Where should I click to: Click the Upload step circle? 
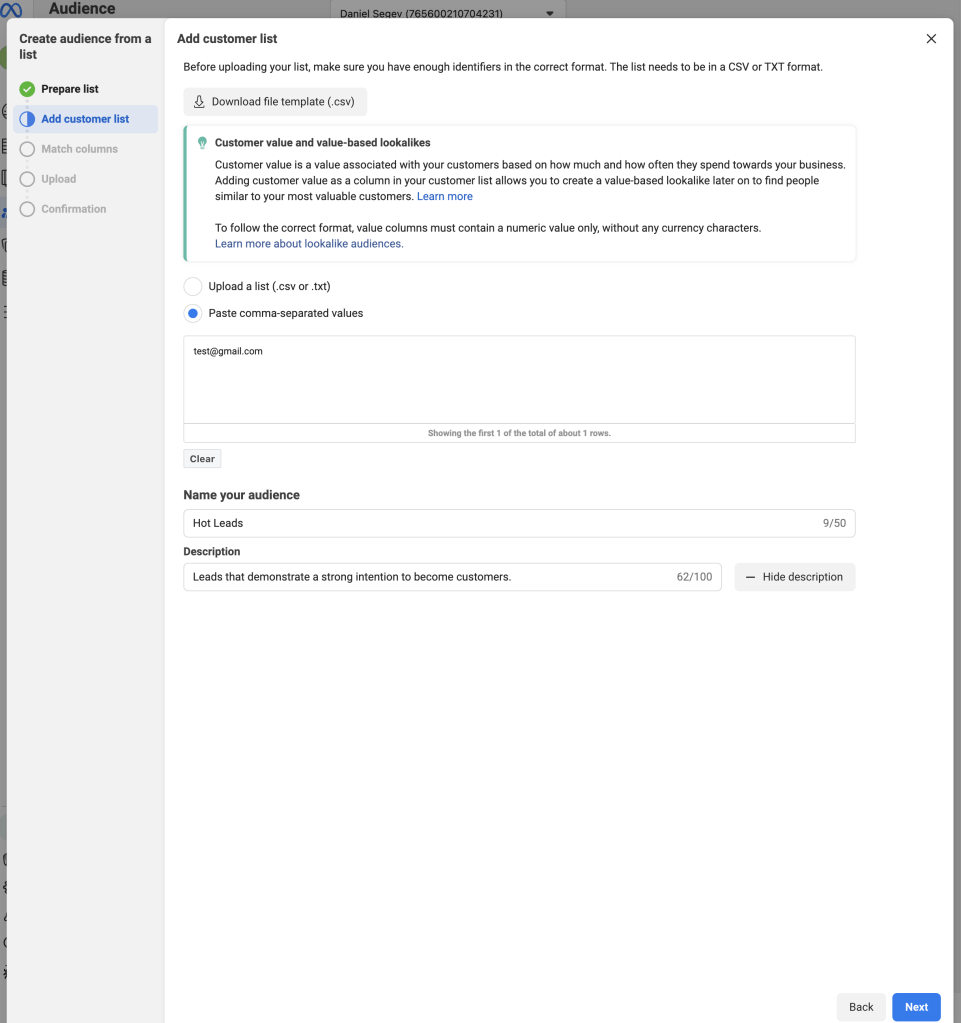point(26,178)
